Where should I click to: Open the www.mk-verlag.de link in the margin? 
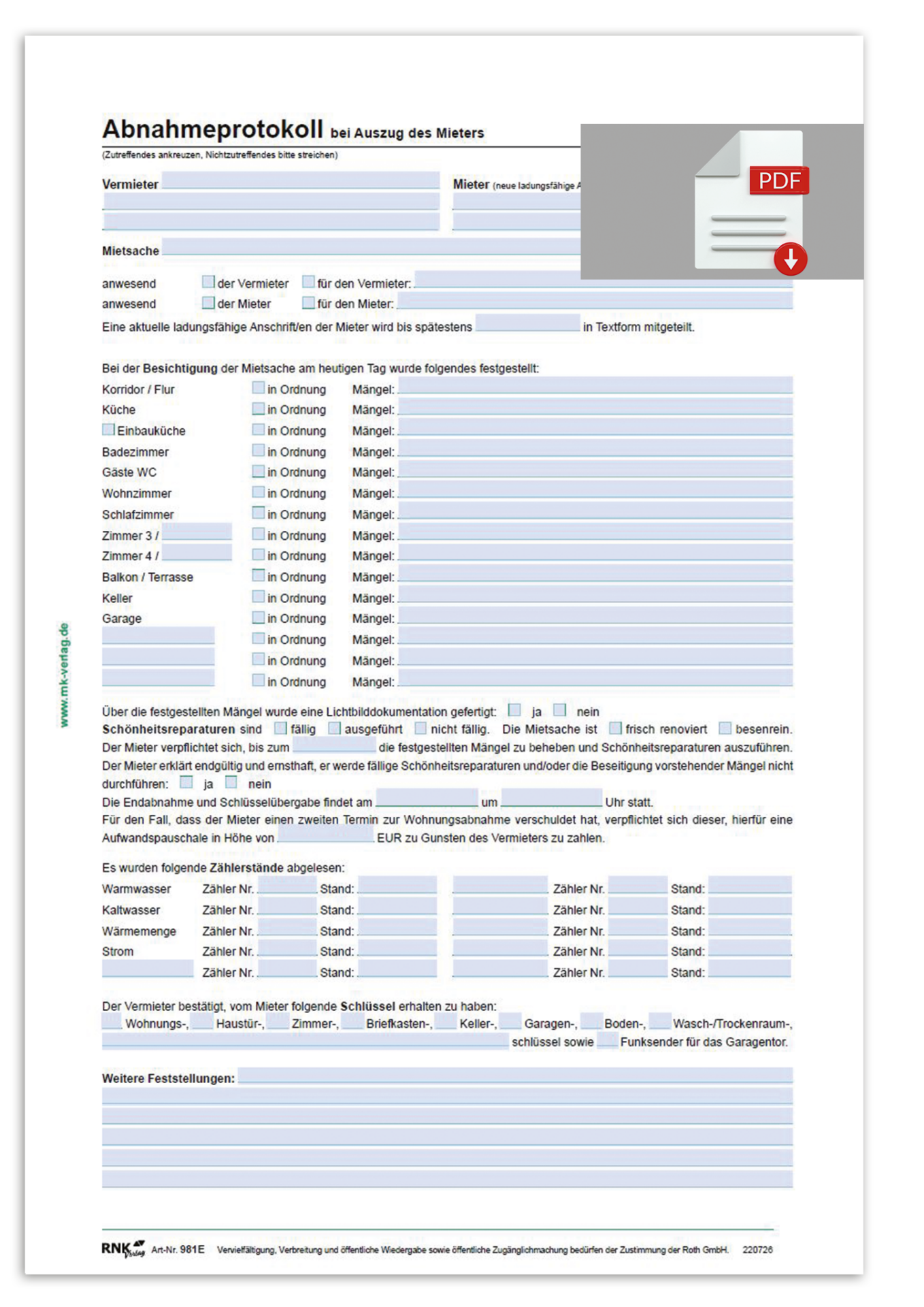63,675
